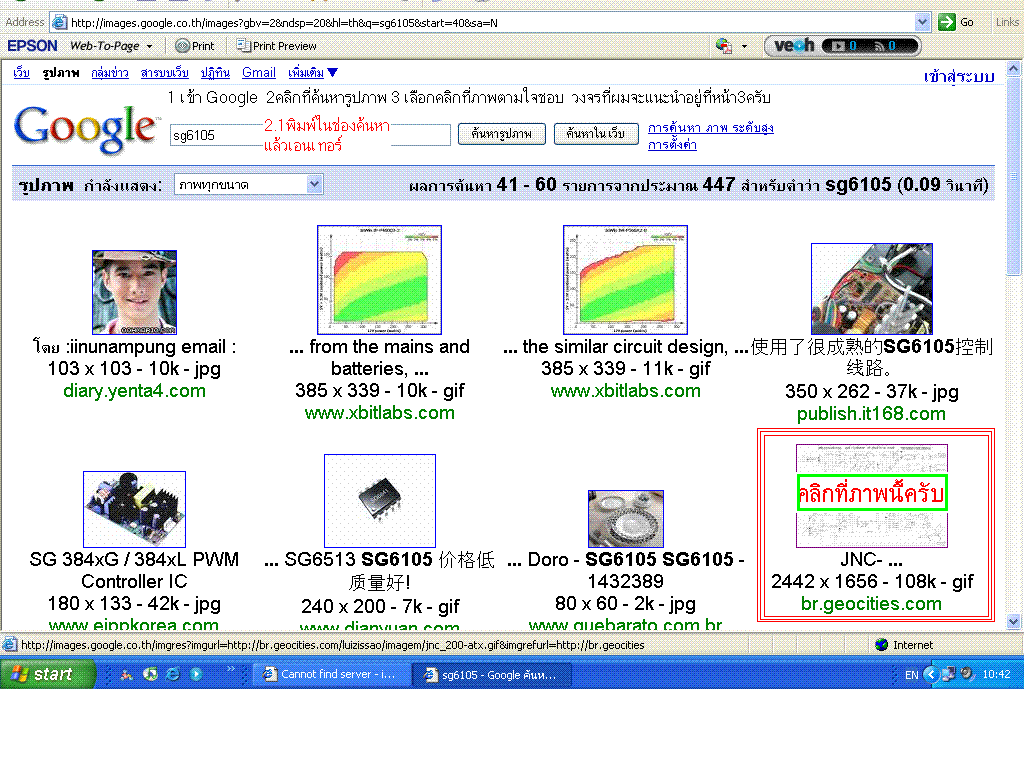Expand the Web-To-Page dropdown arrow
Viewport: 1024px width, 768px height.
pyautogui.click(x=150, y=46)
